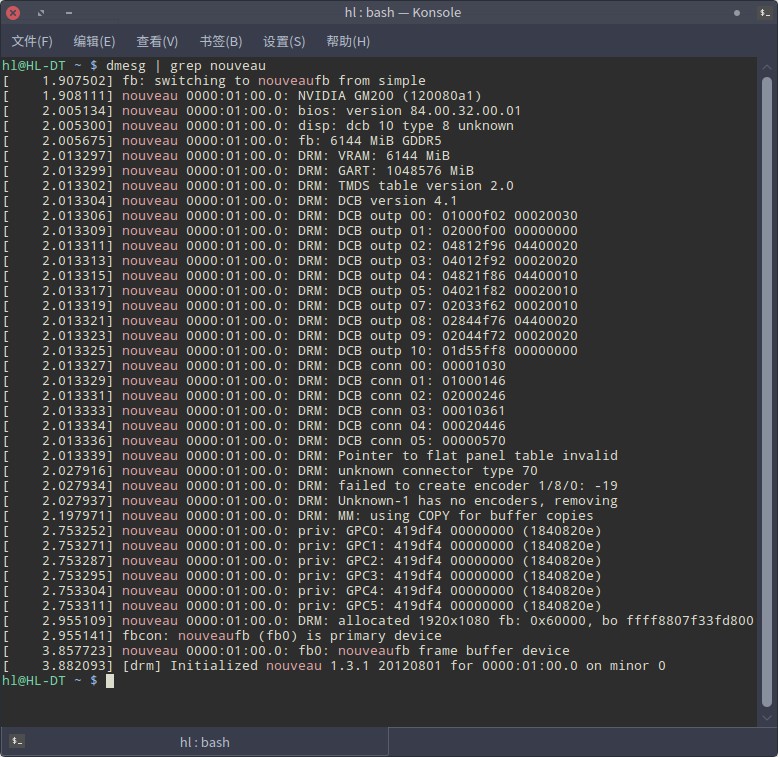This screenshot has width=778, height=757.
Task: Click the scrollbar down arrow
Action: point(767,718)
